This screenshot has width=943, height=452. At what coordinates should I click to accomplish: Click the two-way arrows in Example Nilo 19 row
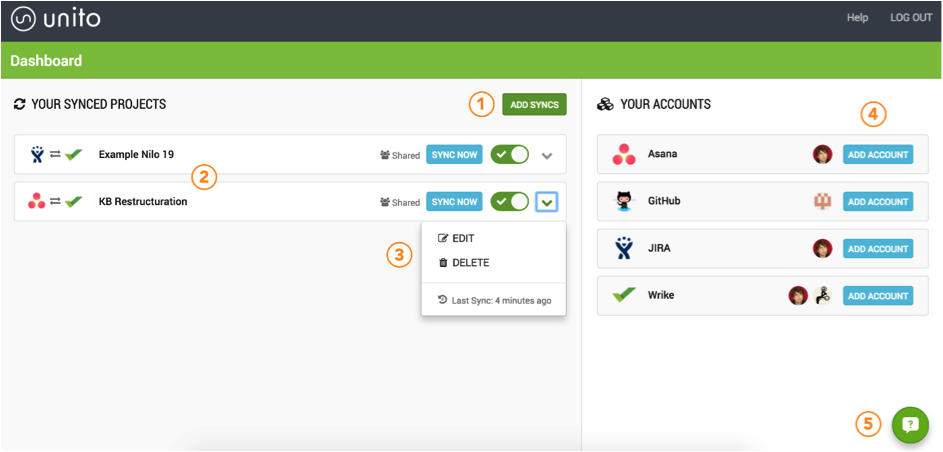point(55,154)
